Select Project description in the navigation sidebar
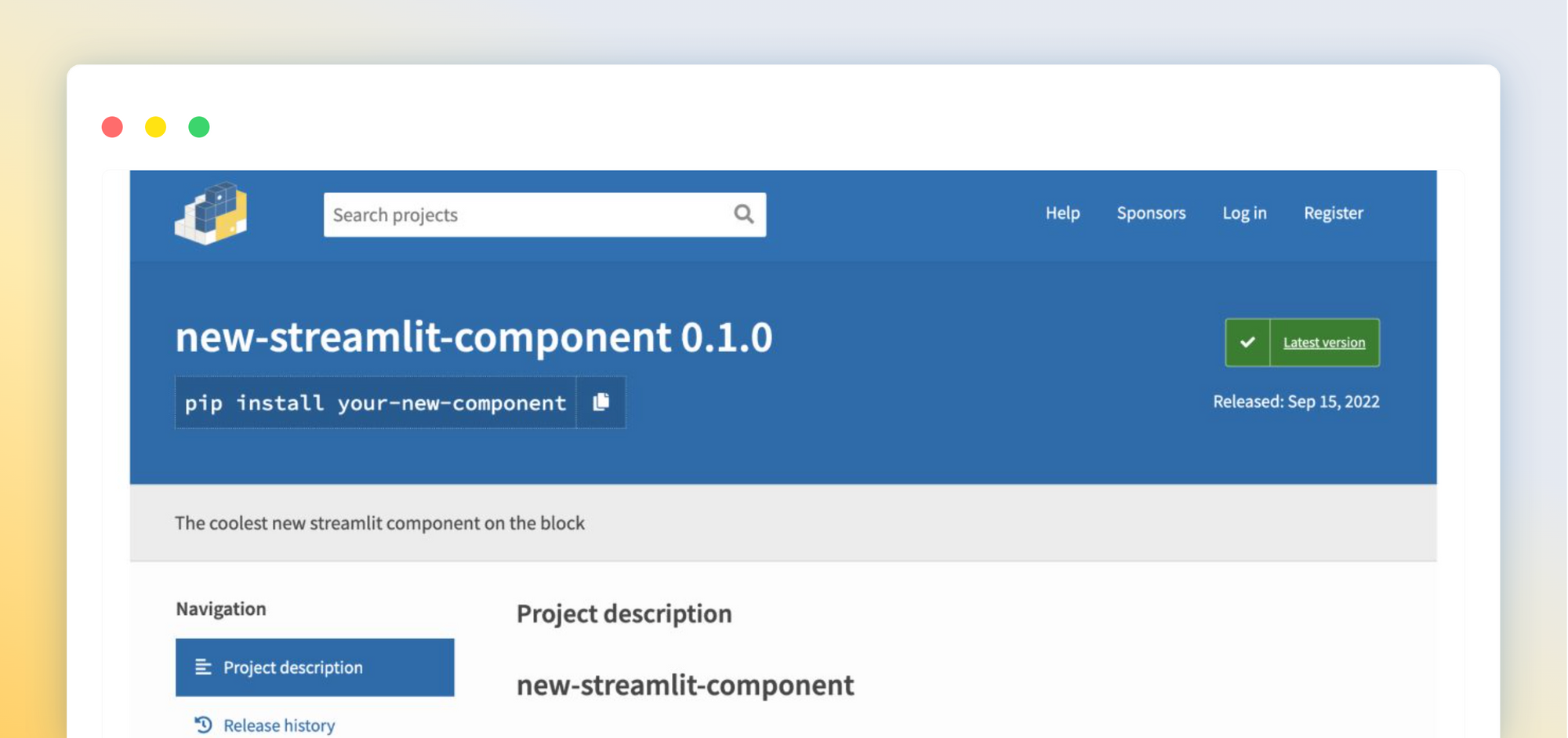The width and height of the screenshot is (1568, 738). (292, 667)
